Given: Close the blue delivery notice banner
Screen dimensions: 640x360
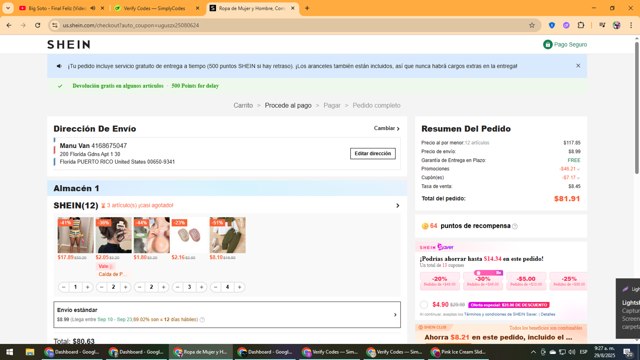Looking at the screenshot, I should tap(578, 66).
